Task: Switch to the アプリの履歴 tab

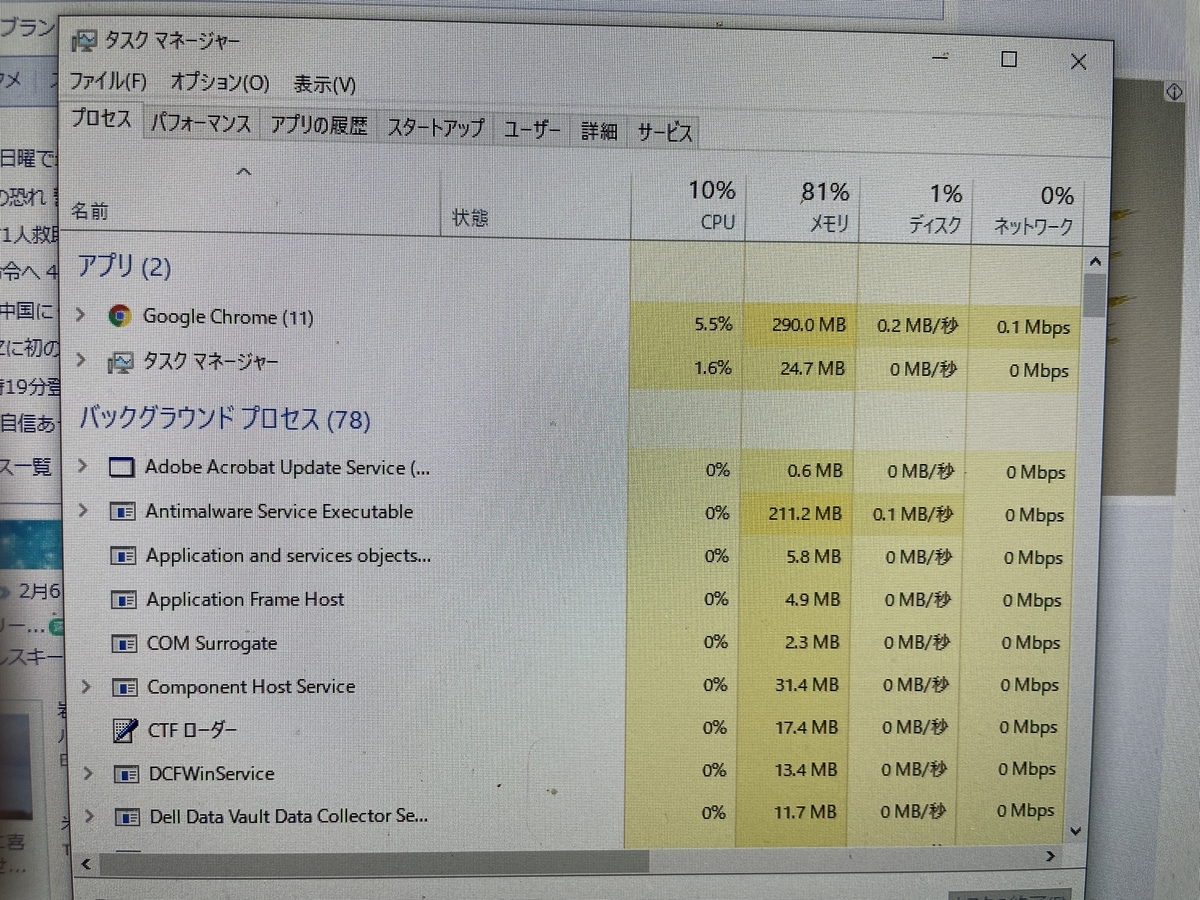Action: (x=319, y=126)
